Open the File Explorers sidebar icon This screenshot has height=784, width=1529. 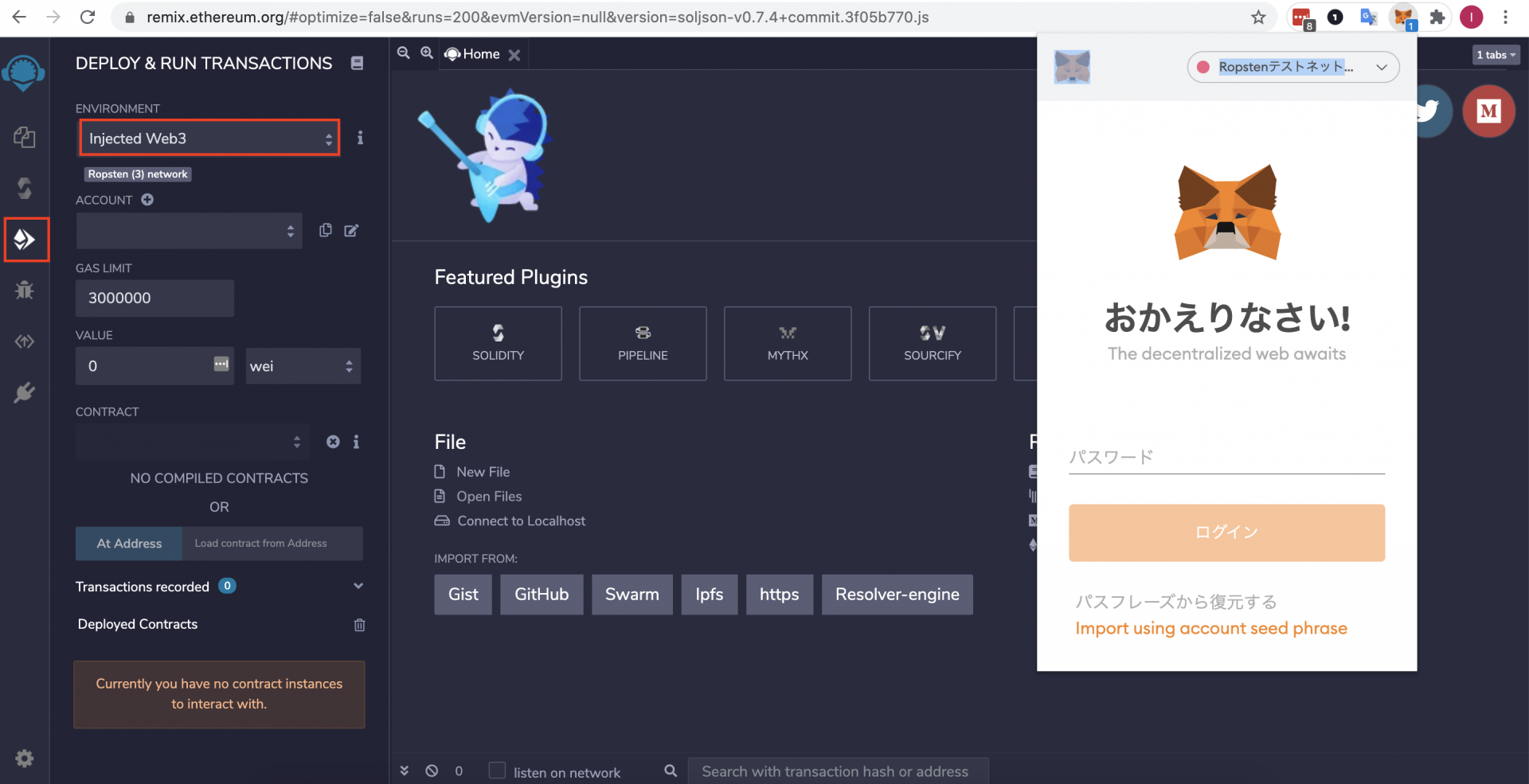point(25,138)
